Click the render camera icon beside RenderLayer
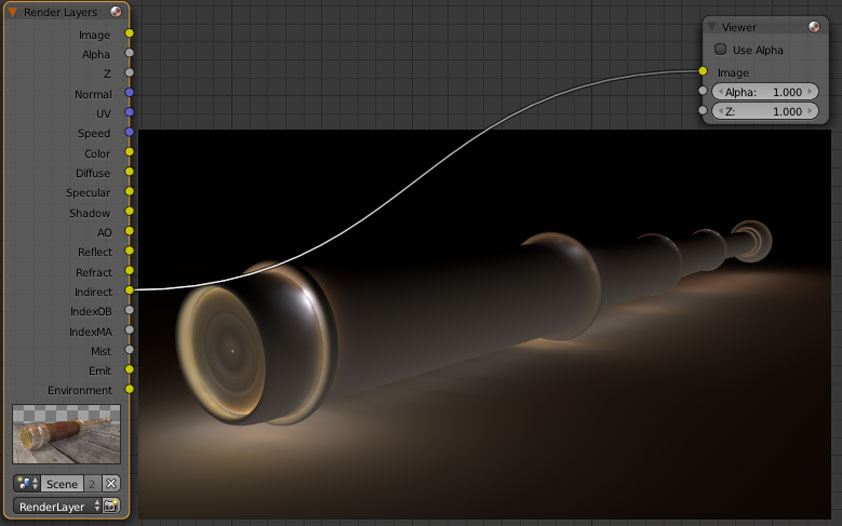The height and width of the screenshot is (526, 842). pyautogui.click(x=111, y=506)
